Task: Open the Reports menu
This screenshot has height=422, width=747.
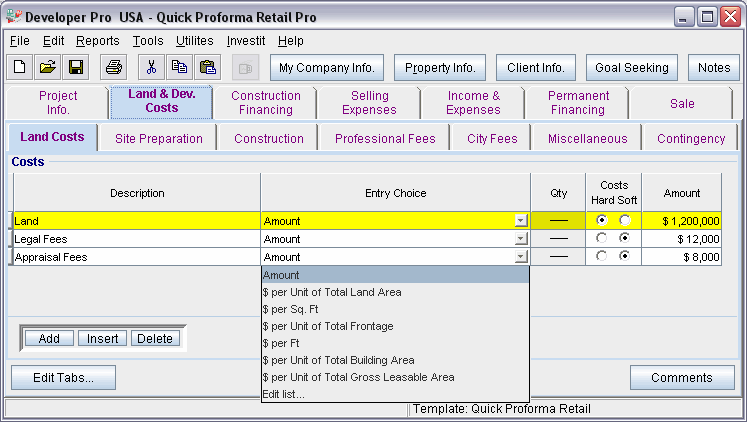Action: [98, 41]
